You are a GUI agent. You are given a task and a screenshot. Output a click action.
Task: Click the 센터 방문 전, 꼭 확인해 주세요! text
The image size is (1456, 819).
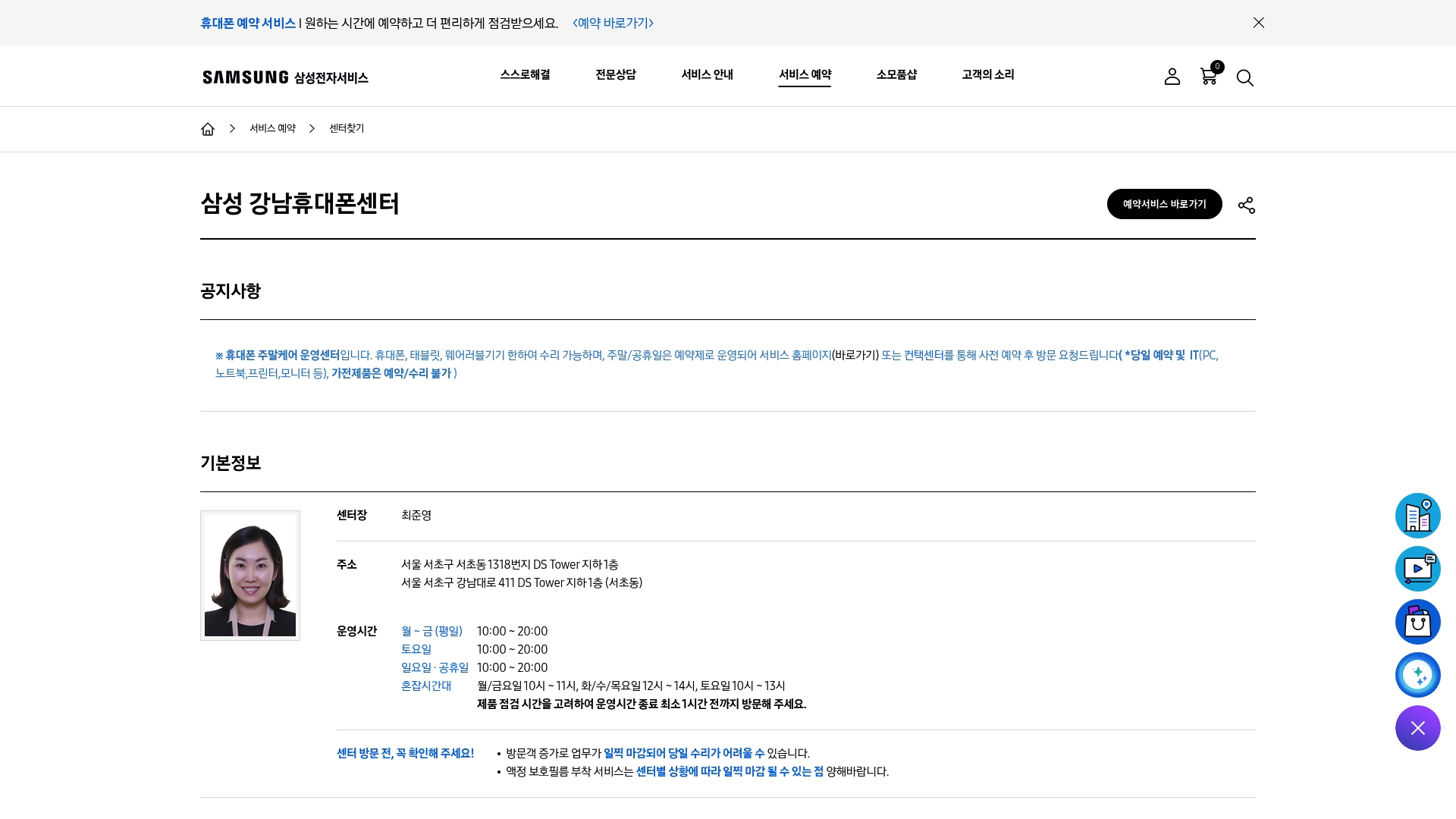(x=405, y=754)
